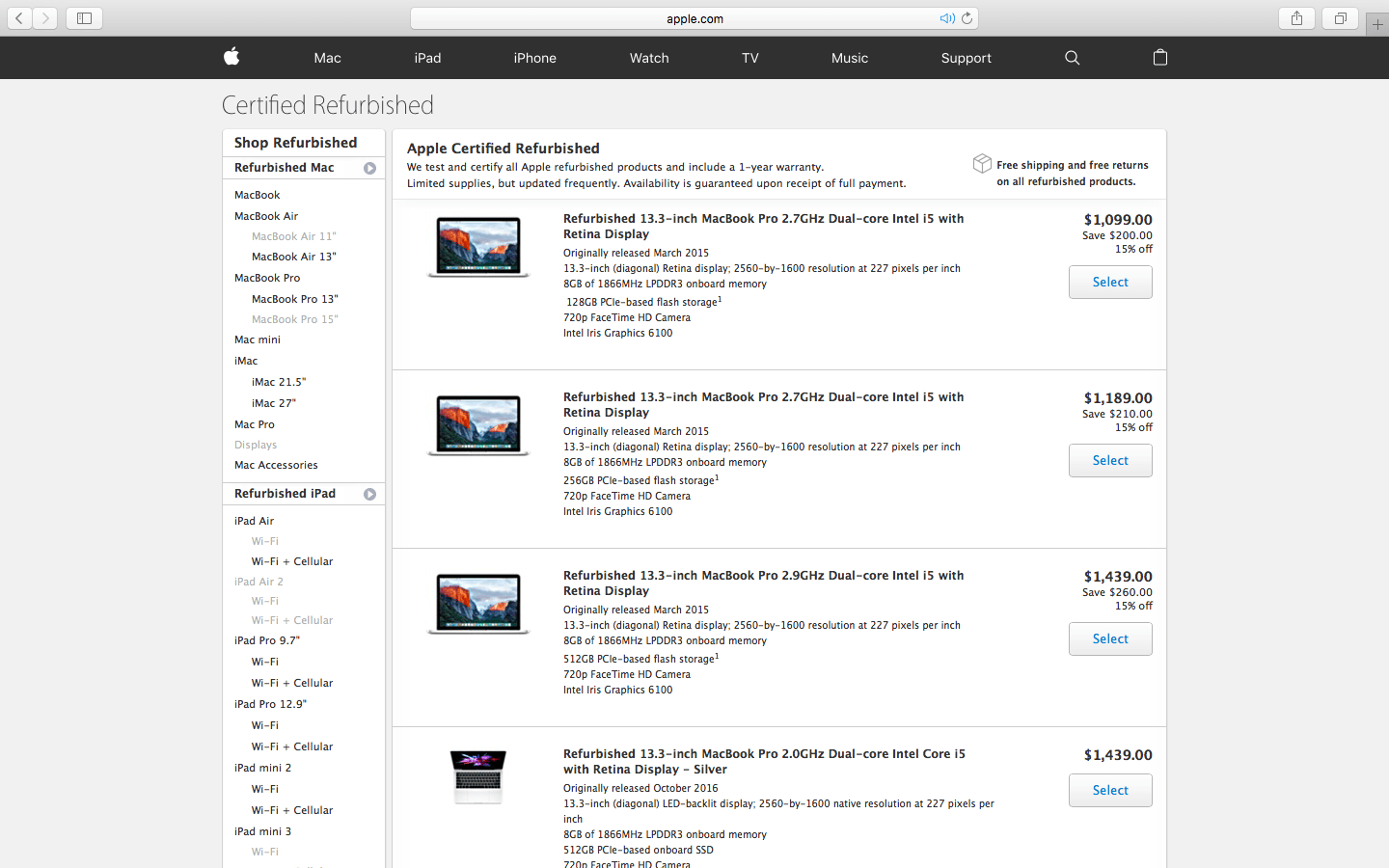The width and height of the screenshot is (1389, 868).
Task: Open the Watch navigation item
Action: (x=649, y=58)
